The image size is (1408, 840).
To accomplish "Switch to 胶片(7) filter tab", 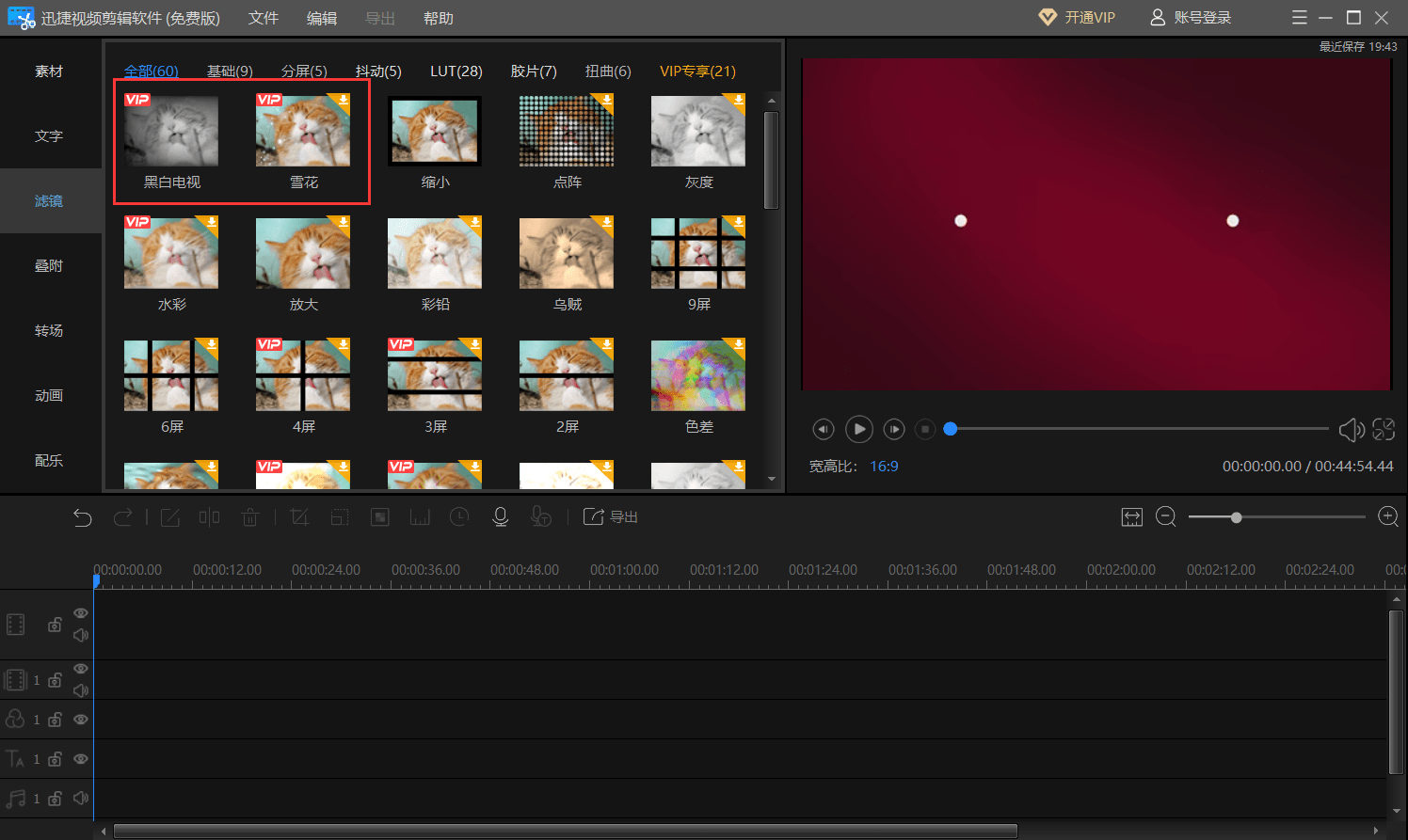I will coord(534,71).
